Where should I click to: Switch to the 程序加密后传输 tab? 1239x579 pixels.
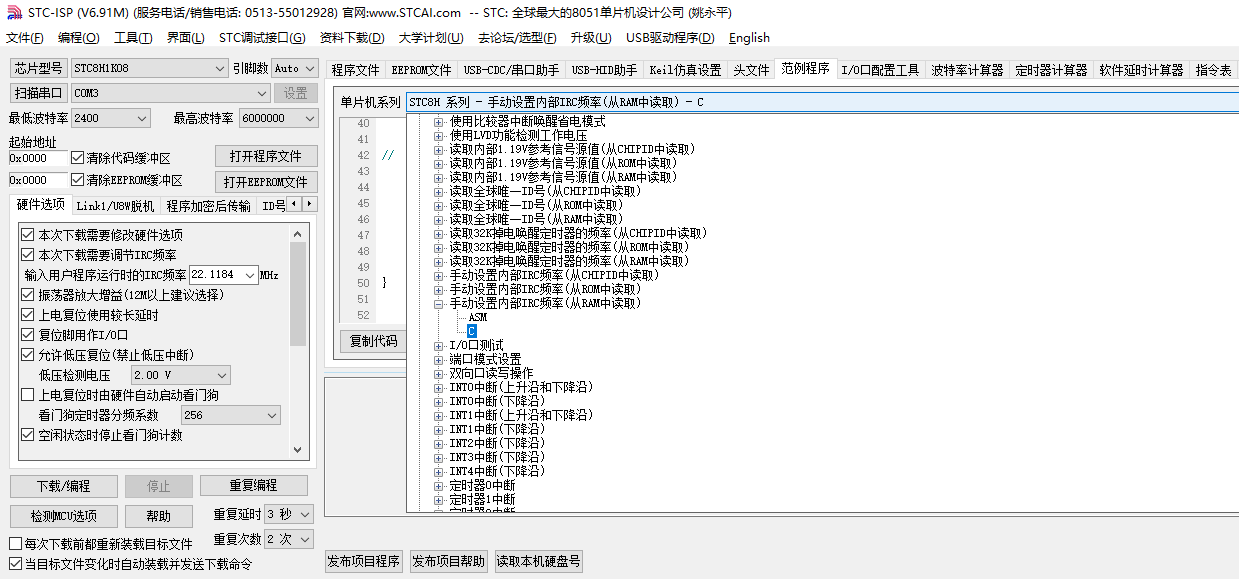(209, 206)
